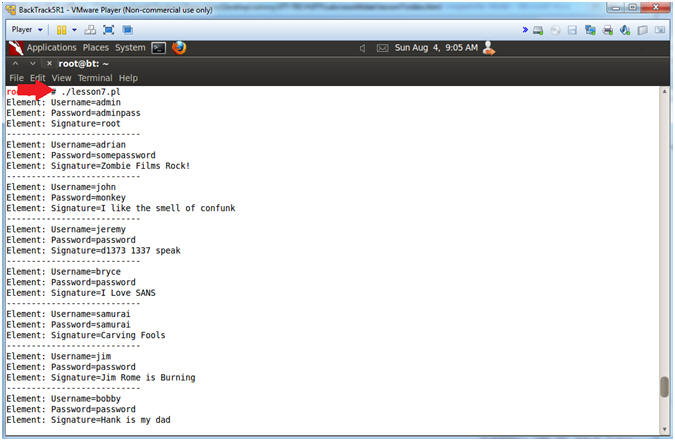
Task: Open the terminal File menu
Action: coord(16,78)
